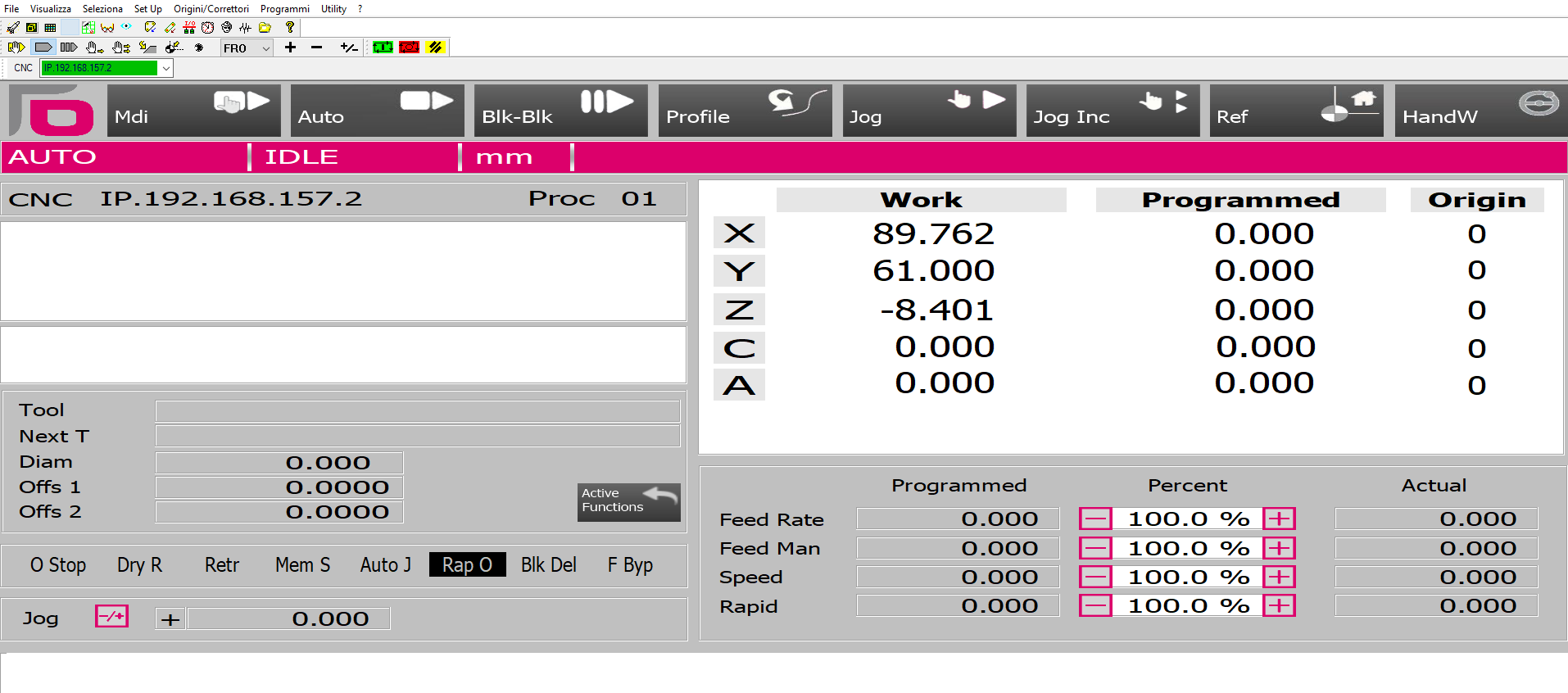The height and width of the screenshot is (693, 1568).
Task: Click the green cycle start icon
Action: [x=383, y=48]
